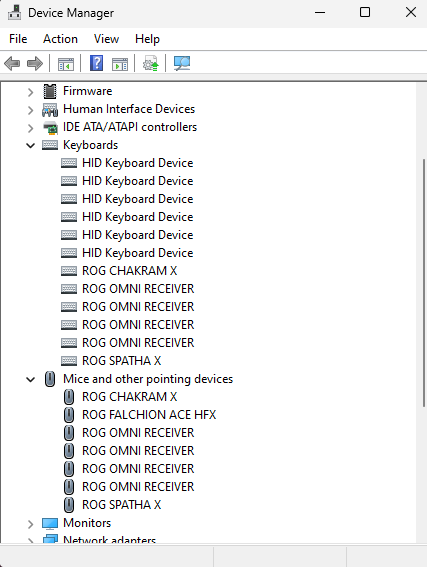Select the Monitors category icon

coord(50,523)
